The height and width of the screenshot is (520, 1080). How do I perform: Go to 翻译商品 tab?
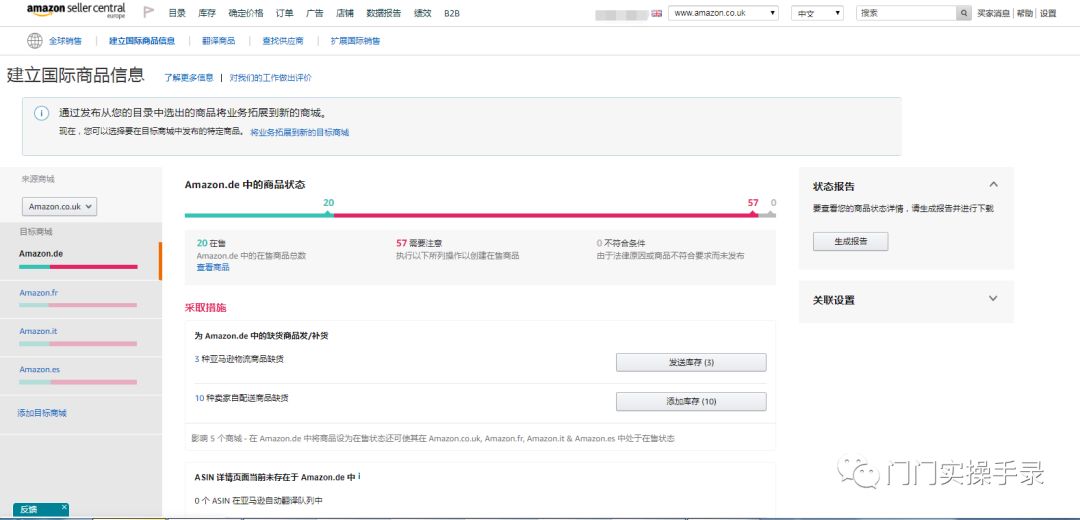(218, 41)
